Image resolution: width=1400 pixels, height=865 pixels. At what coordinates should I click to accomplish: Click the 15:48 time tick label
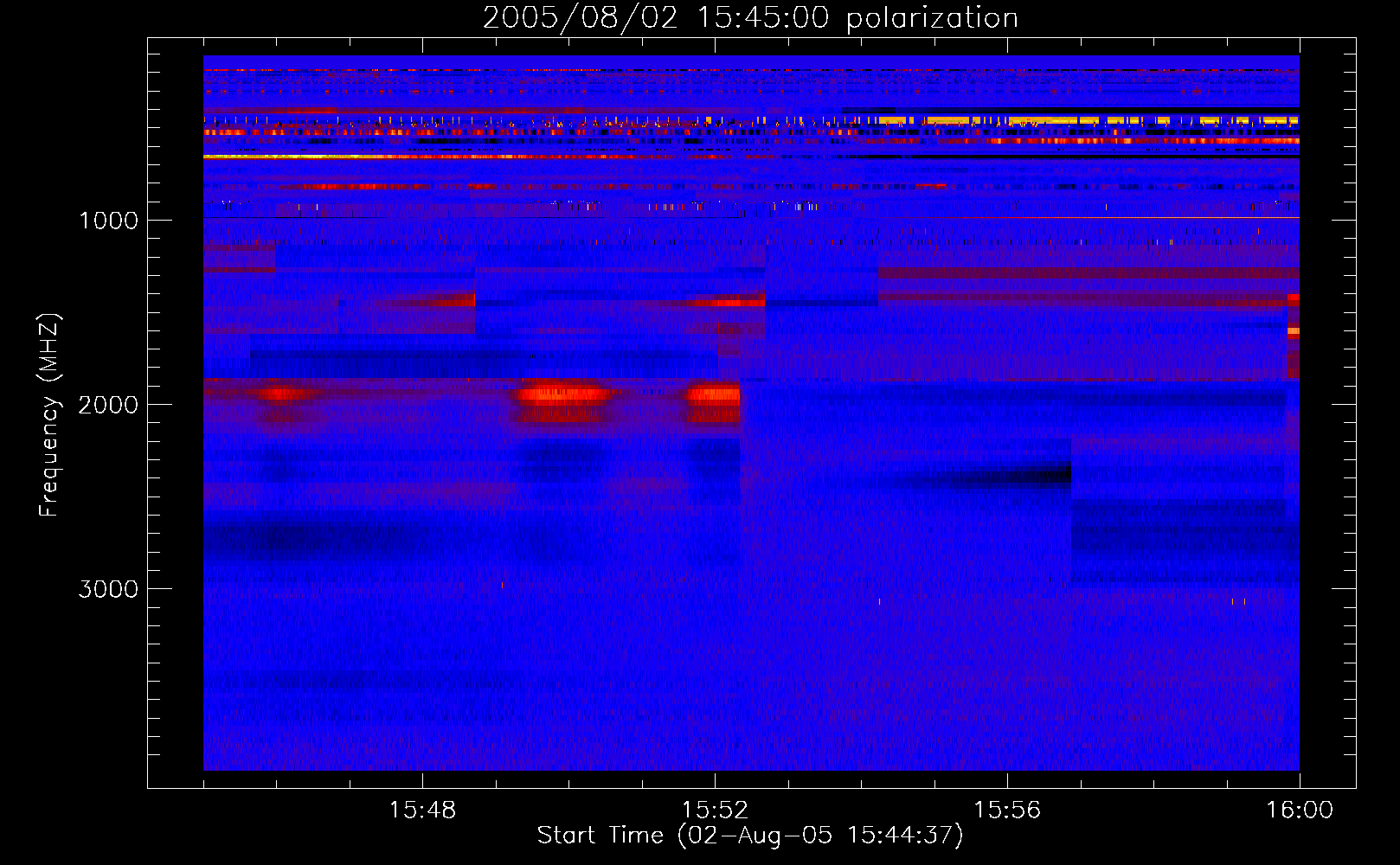click(422, 811)
